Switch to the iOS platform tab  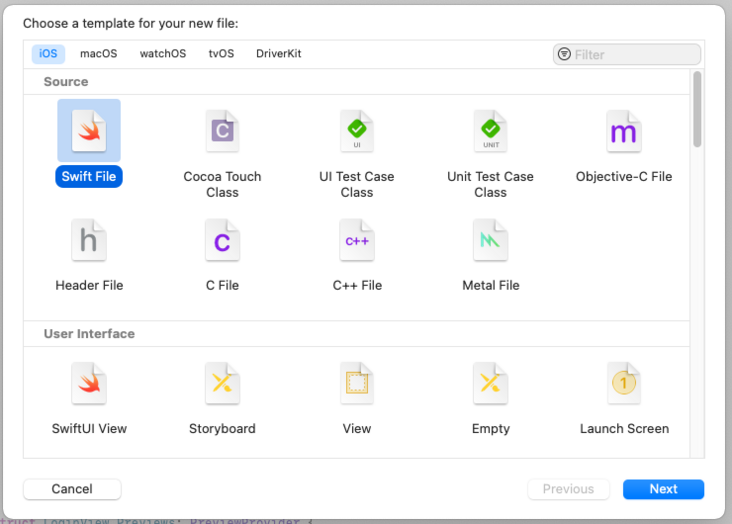[48, 54]
